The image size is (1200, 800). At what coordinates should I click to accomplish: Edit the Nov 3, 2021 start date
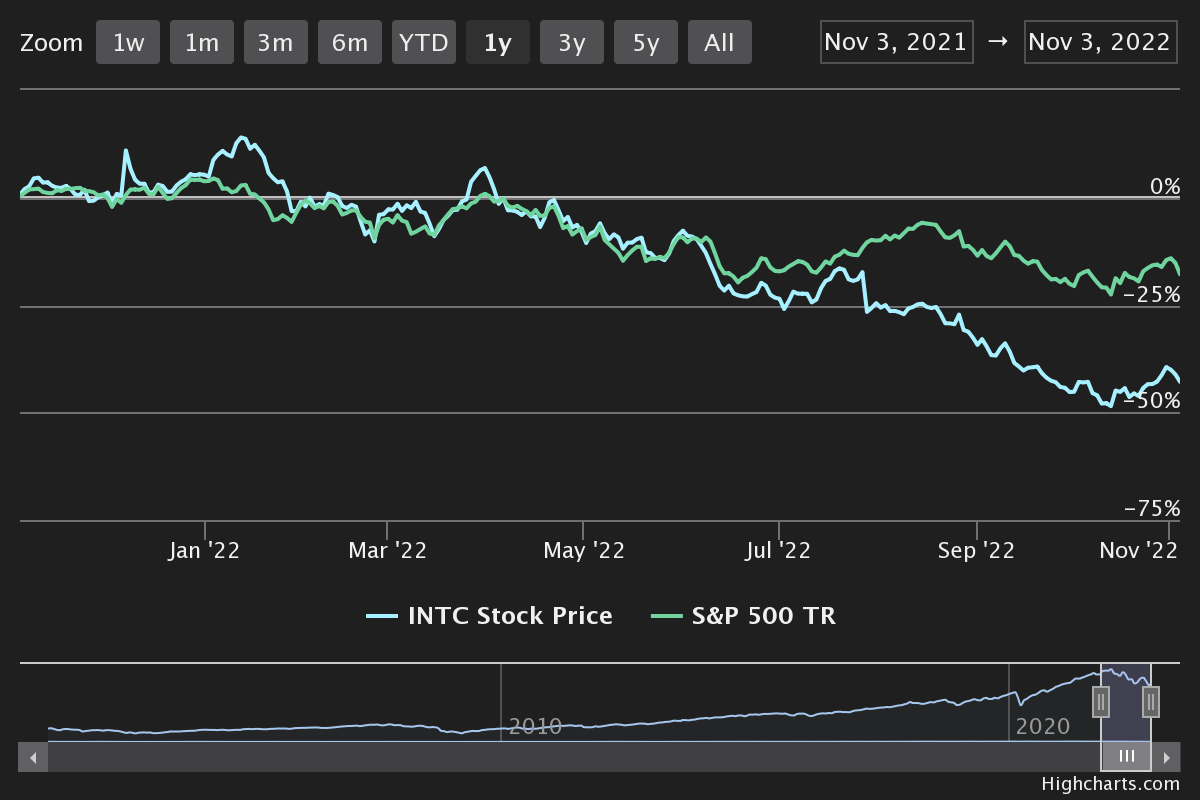point(896,42)
